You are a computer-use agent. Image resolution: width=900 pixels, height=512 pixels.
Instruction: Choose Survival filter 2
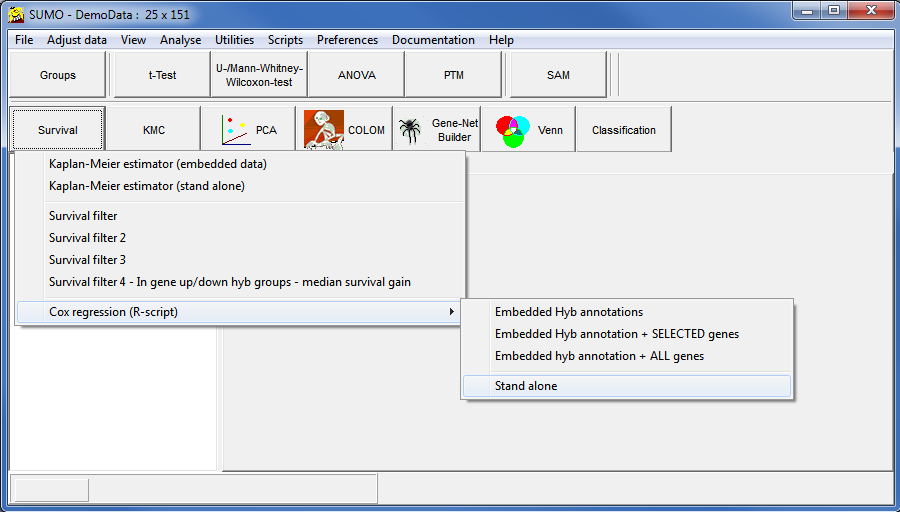point(239,238)
